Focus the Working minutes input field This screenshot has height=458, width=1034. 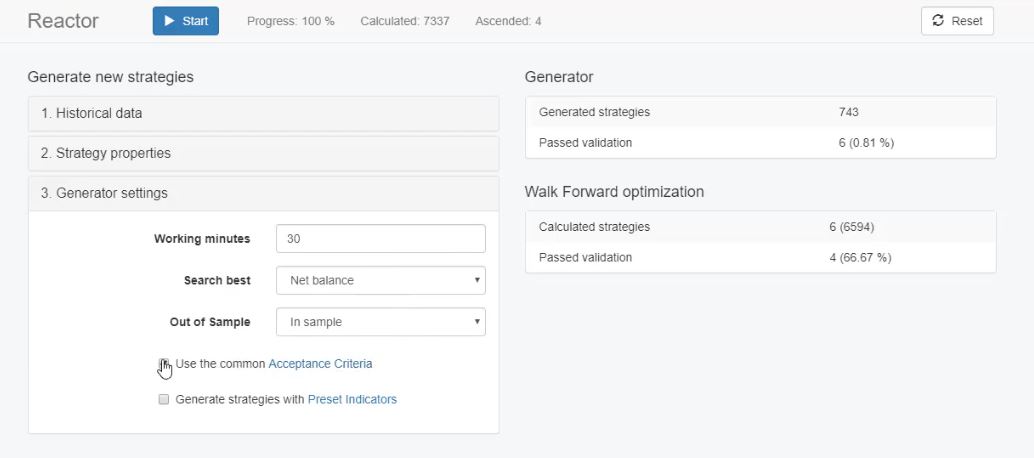tap(380, 239)
